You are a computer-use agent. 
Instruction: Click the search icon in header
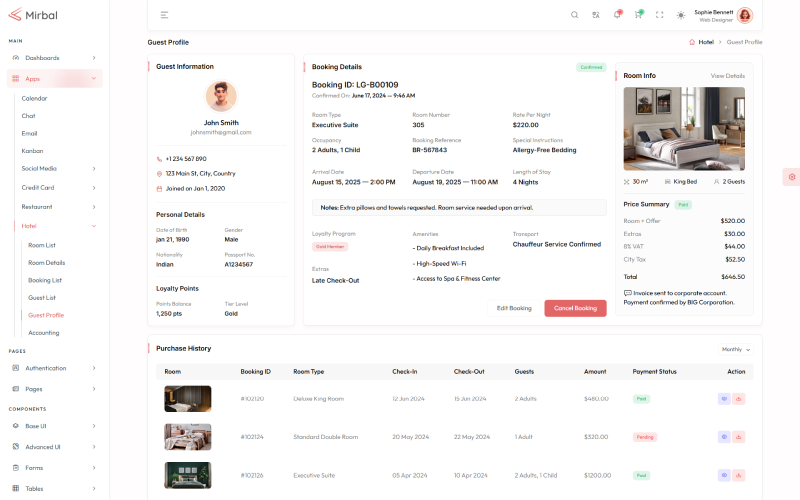pos(574,15)
